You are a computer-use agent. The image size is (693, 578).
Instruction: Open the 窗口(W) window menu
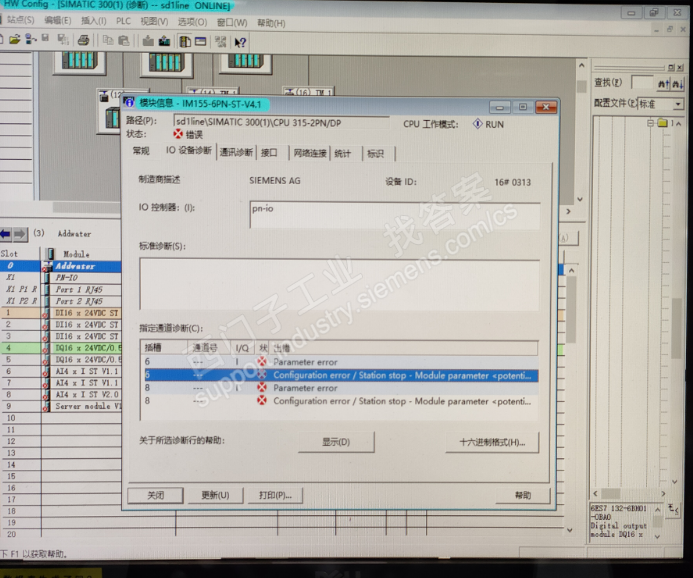pyautogui.click(x=232, y=23)
